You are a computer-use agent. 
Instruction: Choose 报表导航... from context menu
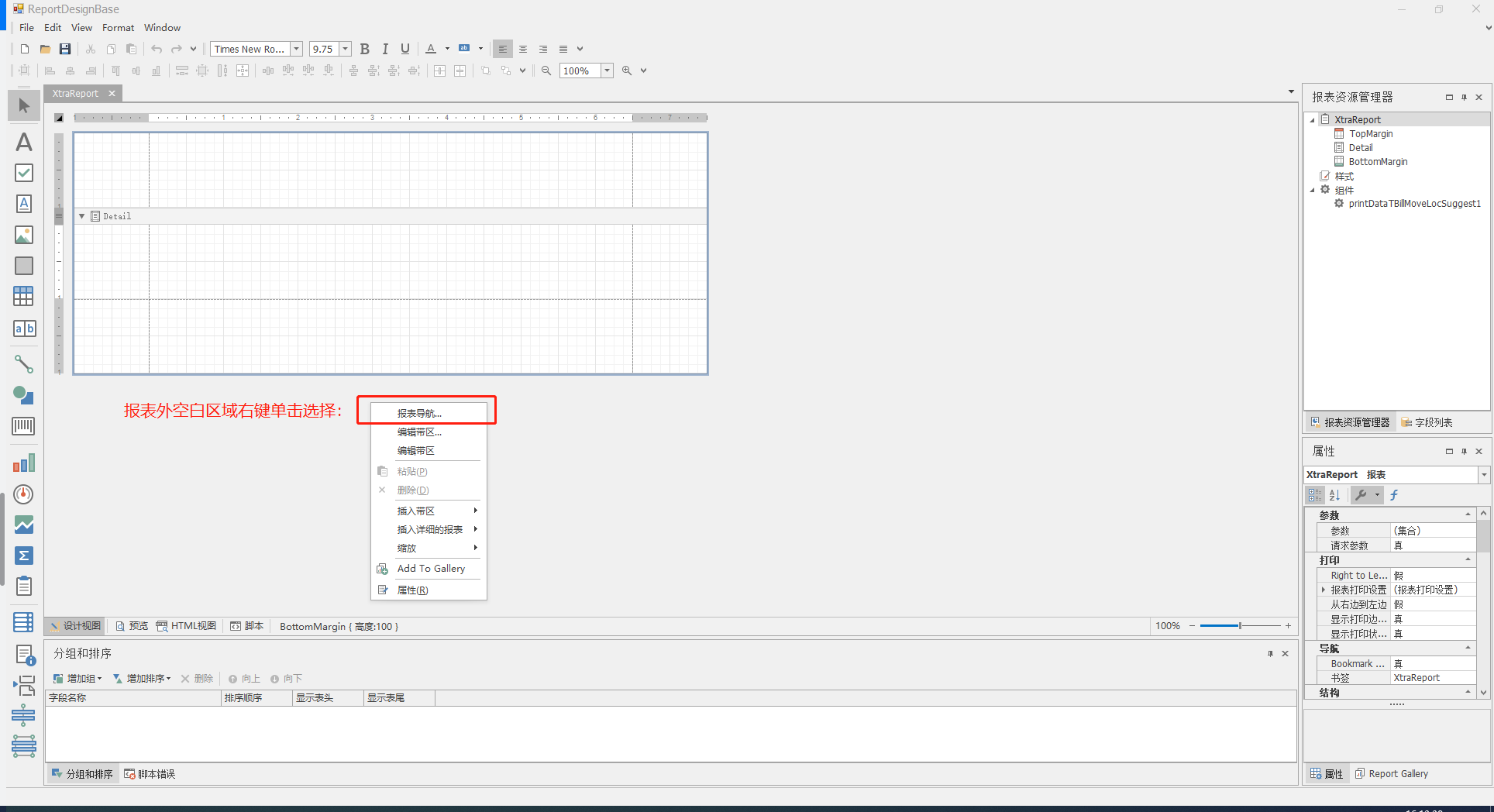tap(429, 413)
